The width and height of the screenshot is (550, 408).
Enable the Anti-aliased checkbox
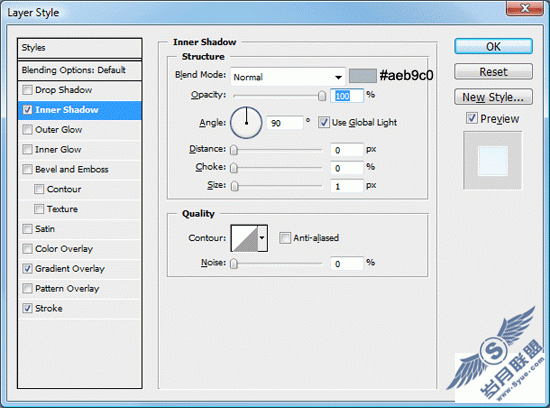tap(285, 238)
